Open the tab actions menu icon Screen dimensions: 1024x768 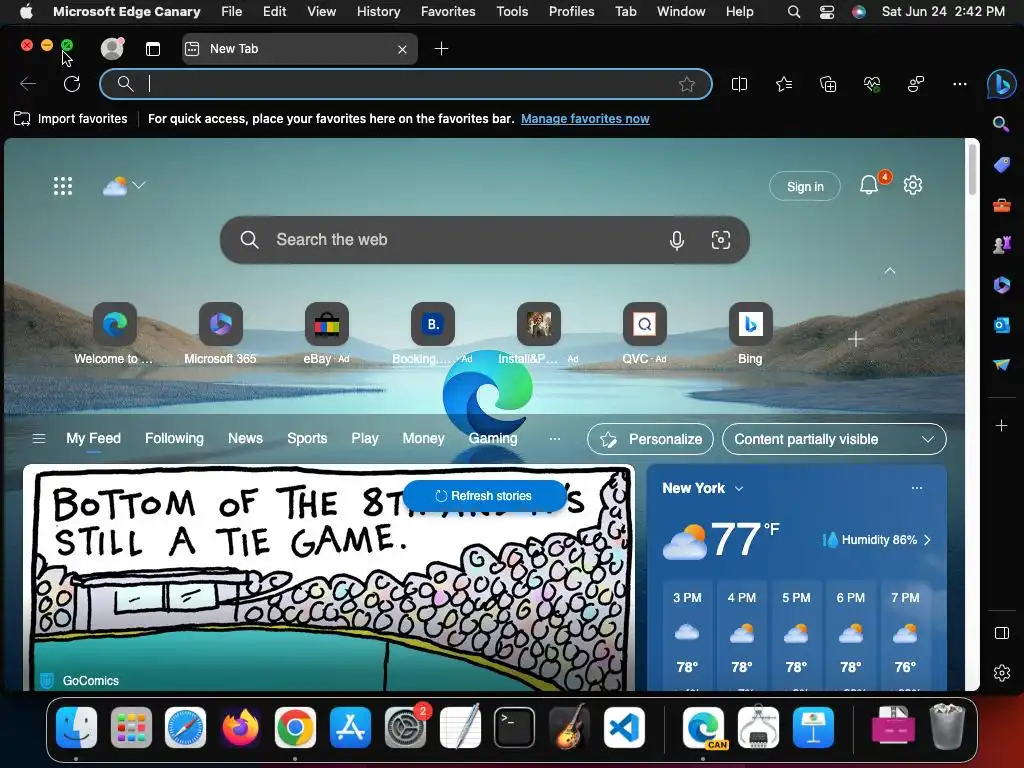click(x=153, y=49)
